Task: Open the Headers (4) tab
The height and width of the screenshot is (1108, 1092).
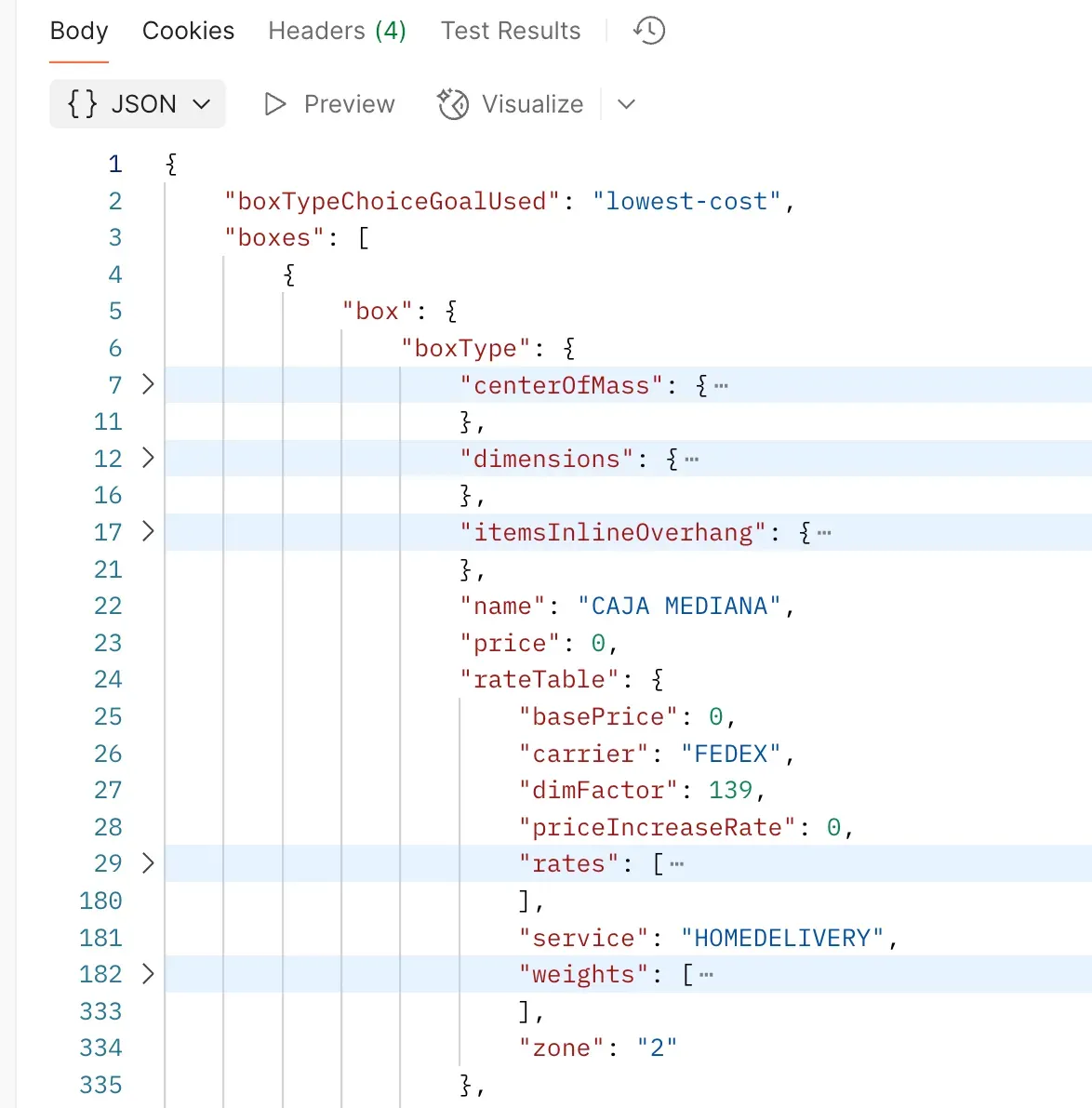Action: coord(337,31)
